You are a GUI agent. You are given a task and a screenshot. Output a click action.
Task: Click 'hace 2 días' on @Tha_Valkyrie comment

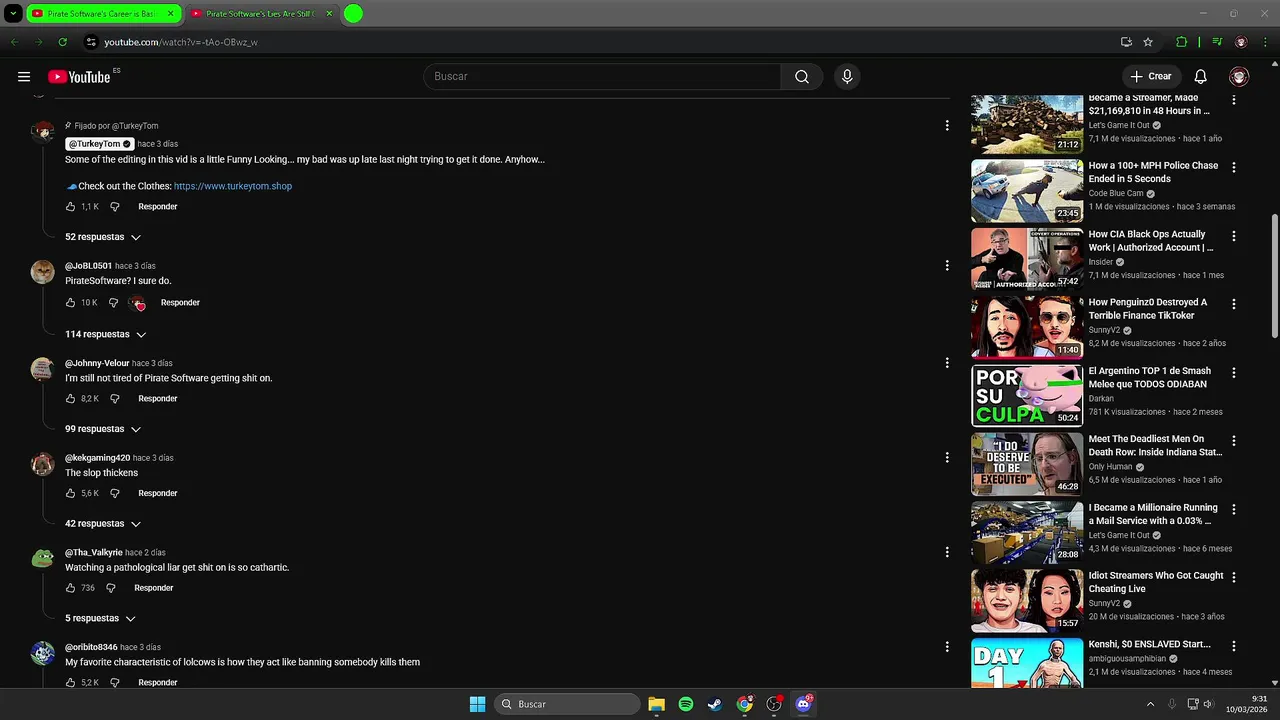146,553
